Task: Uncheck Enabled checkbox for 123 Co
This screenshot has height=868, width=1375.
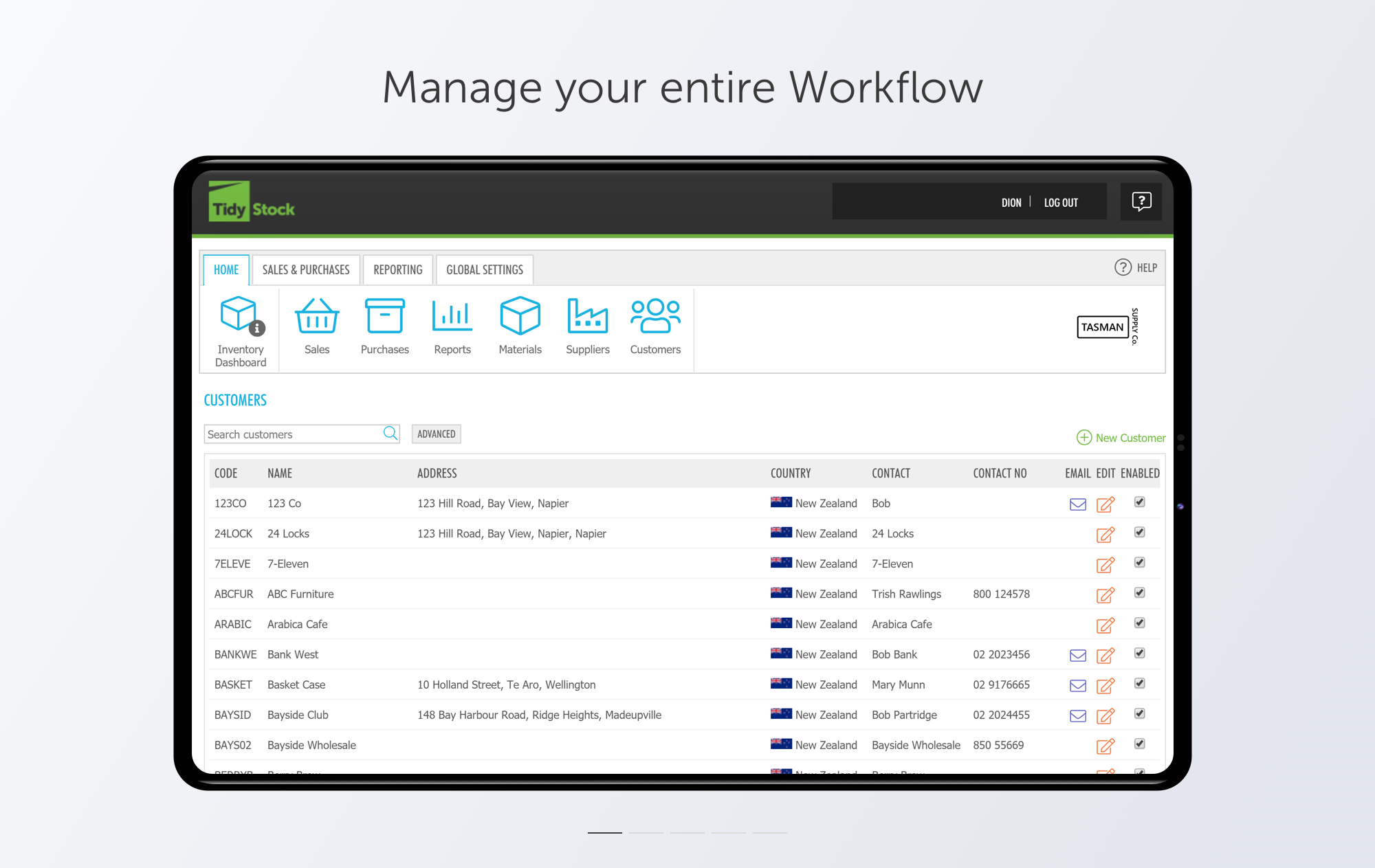Action: [1139, 502]
